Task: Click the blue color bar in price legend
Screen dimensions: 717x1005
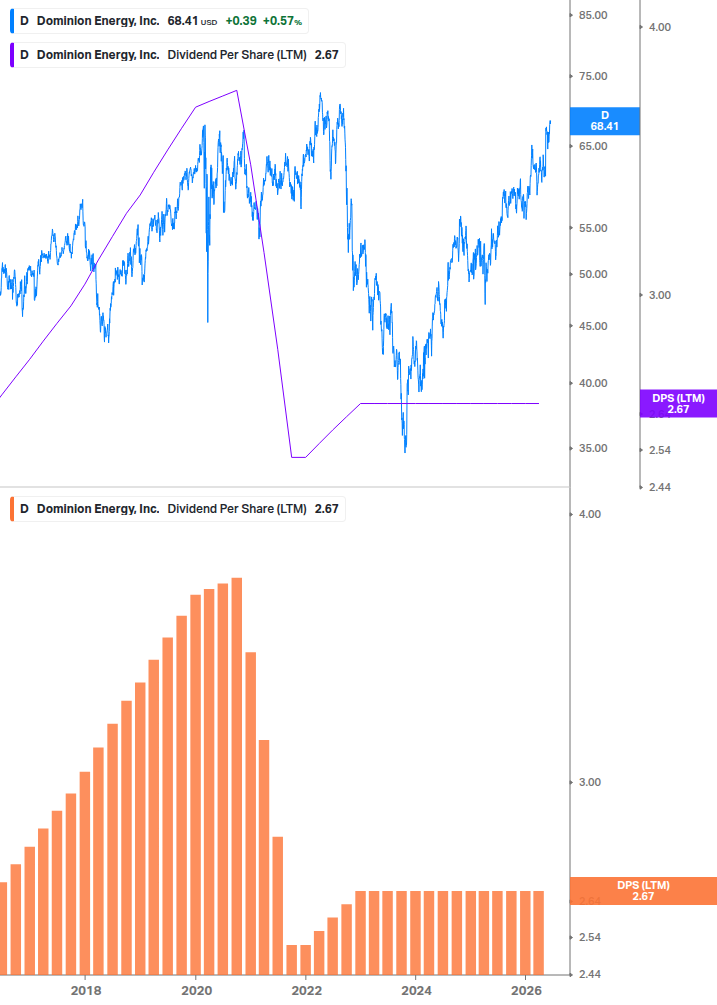Action: (12, 21)
